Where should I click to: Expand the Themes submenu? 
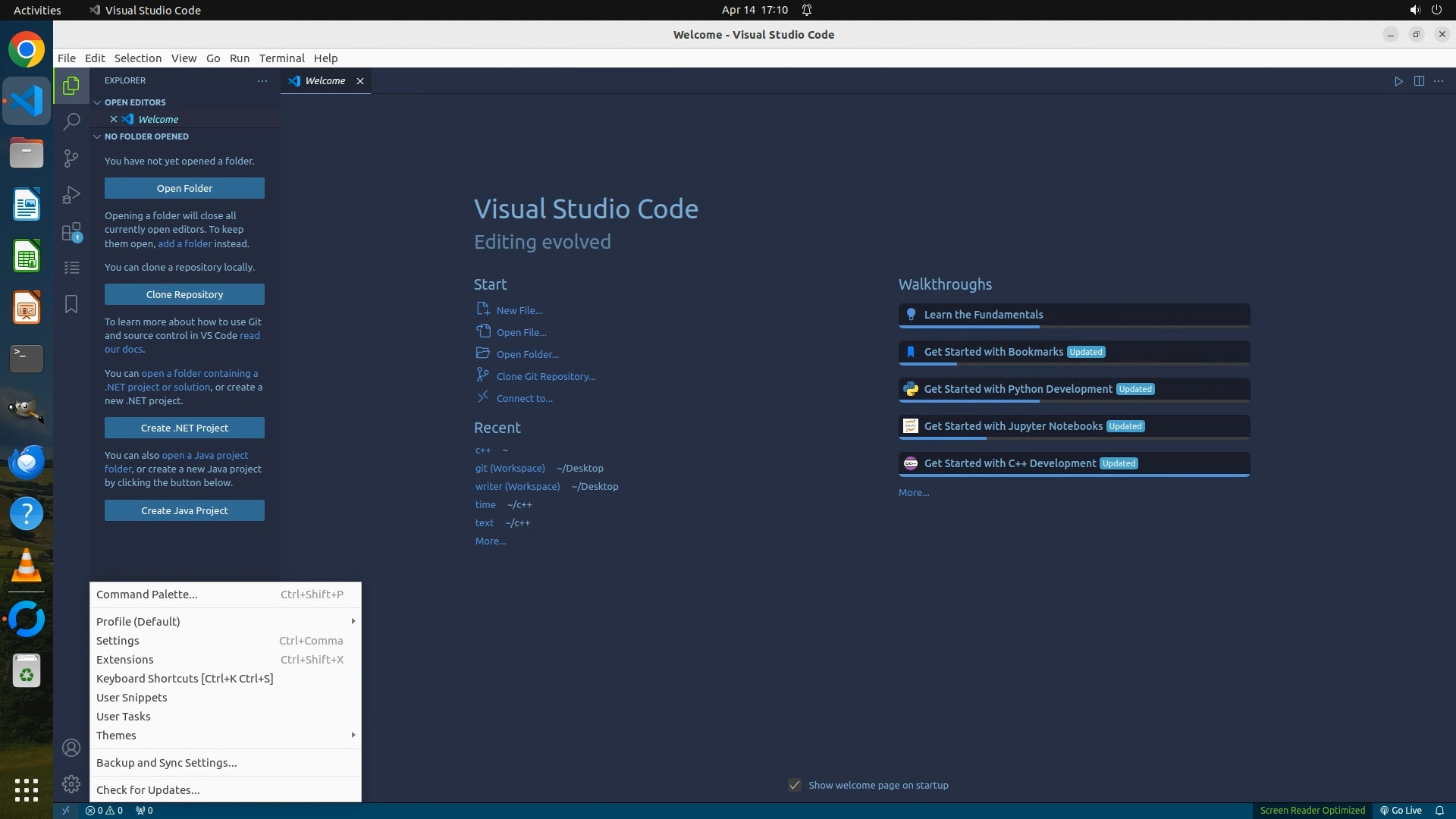click(x=224, y=735)
